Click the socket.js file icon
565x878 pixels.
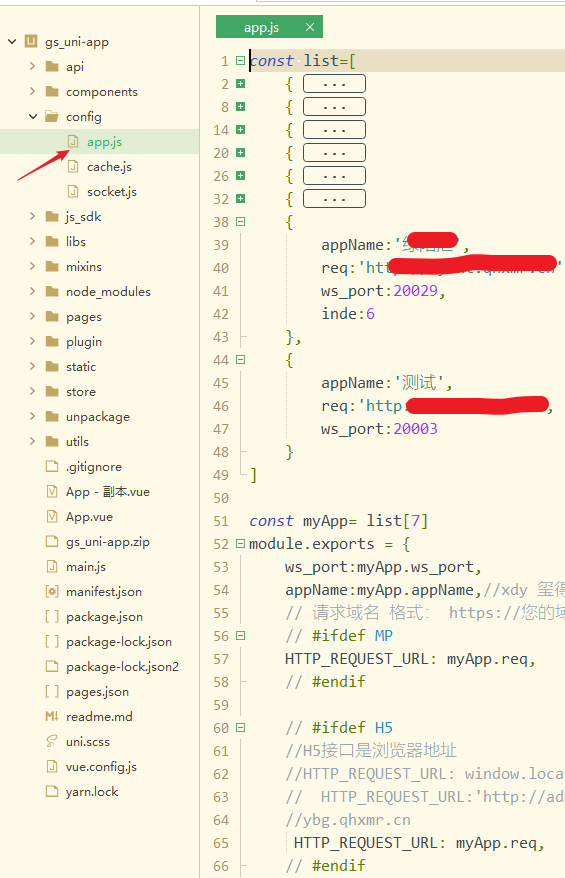(73, 192)
